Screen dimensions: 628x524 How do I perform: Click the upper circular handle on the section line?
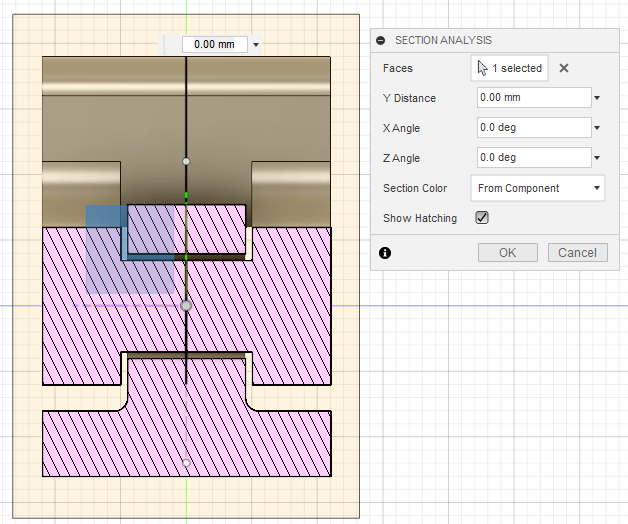pos(186,161)
